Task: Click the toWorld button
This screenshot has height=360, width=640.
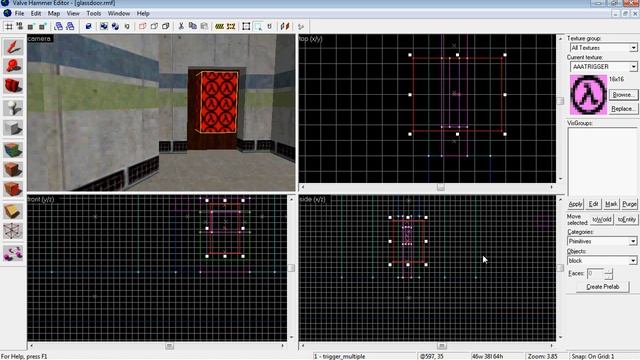Action: pyautogui.click(x=602, y=220)
